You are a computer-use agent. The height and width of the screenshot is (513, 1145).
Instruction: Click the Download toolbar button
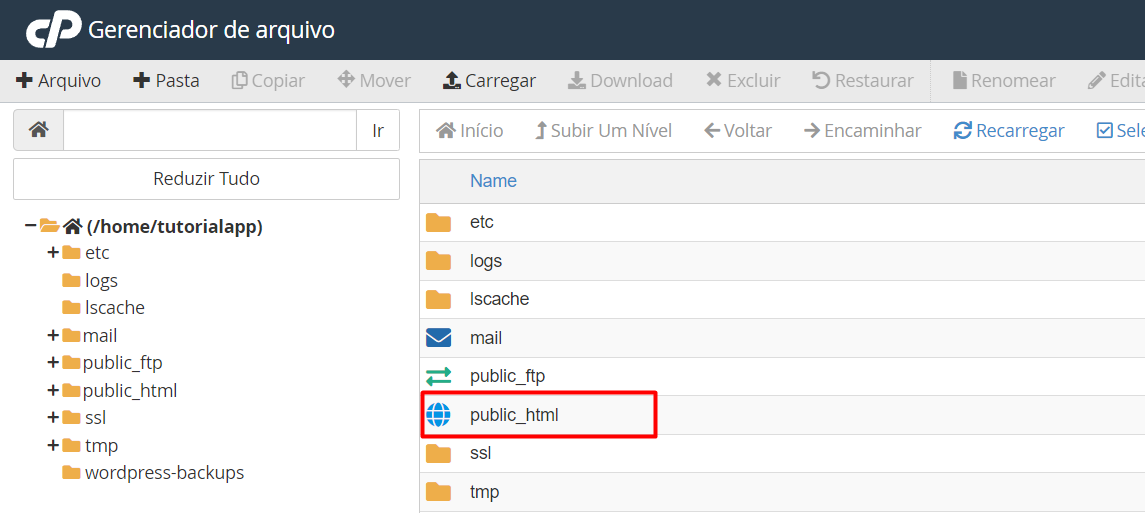(x=620, y=80)
